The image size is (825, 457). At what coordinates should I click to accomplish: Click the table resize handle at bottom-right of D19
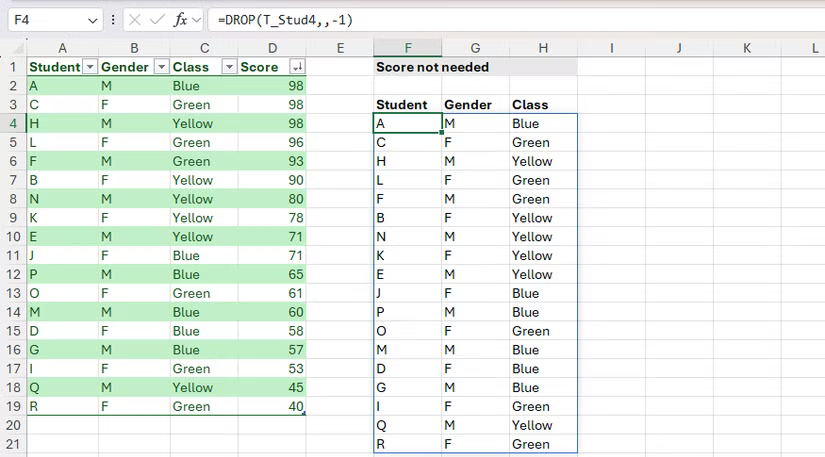pos(304,413)
